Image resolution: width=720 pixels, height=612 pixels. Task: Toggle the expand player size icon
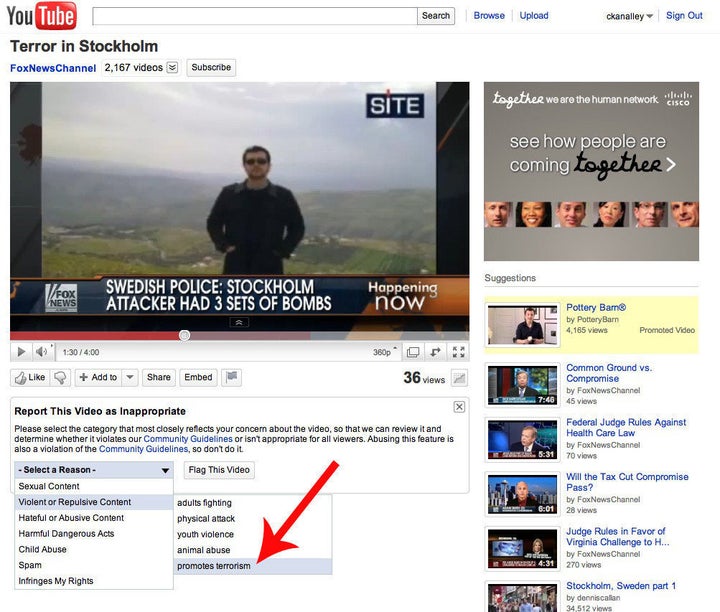click(413, 352)
